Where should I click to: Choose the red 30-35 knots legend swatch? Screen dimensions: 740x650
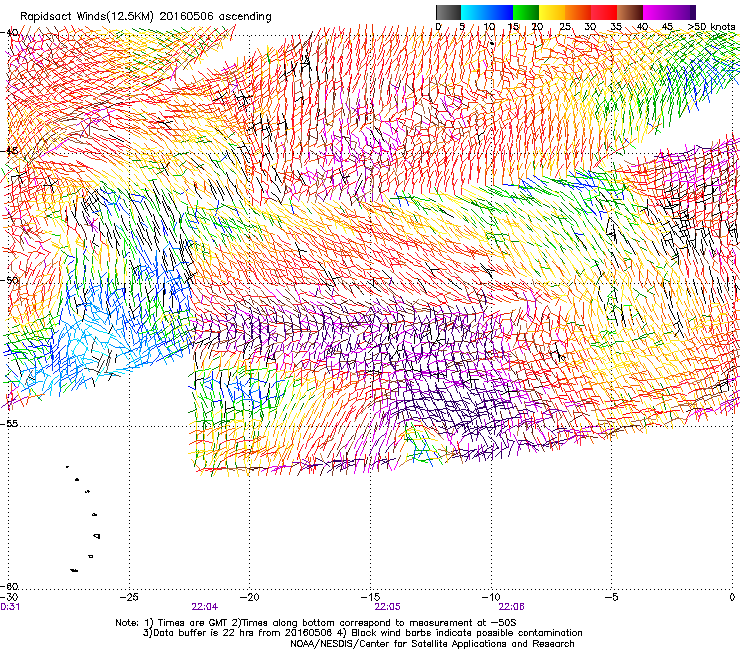pyautogui.click(x=604, y=12)
